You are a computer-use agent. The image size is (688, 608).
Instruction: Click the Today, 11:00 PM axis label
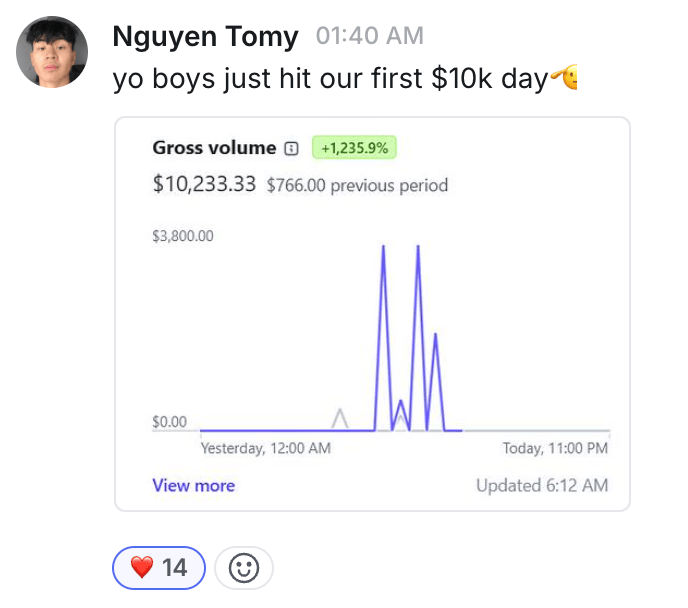pyautogui.click(x=555, y=448)
